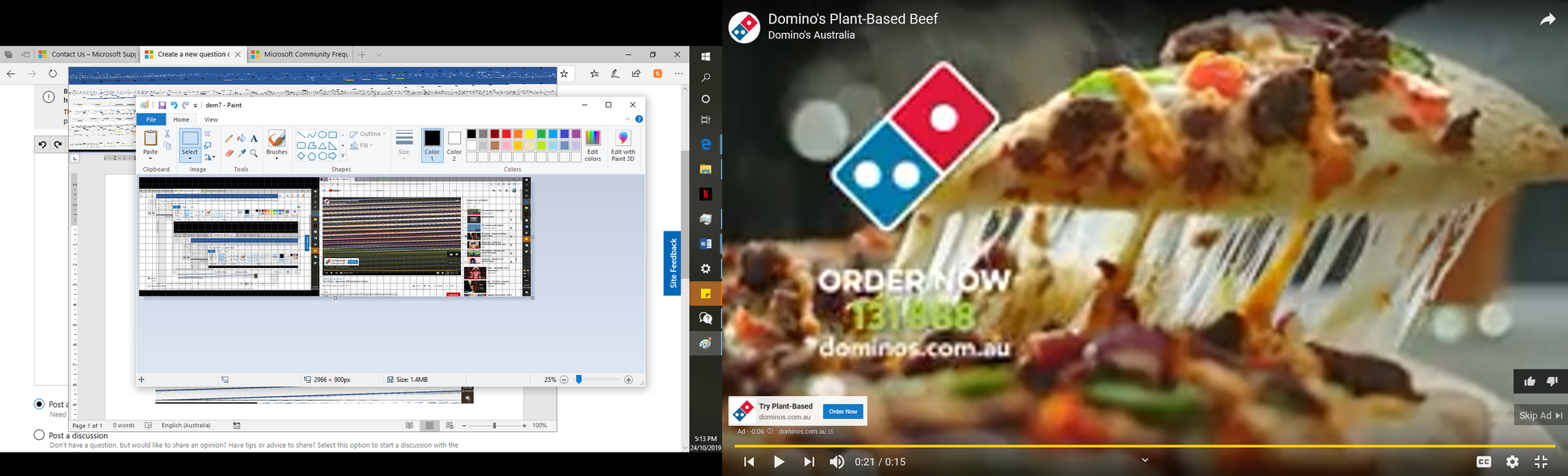Open Netflix from the taskbar
The height and width of the screenshot is (476, 1568).
pos(706,194)
